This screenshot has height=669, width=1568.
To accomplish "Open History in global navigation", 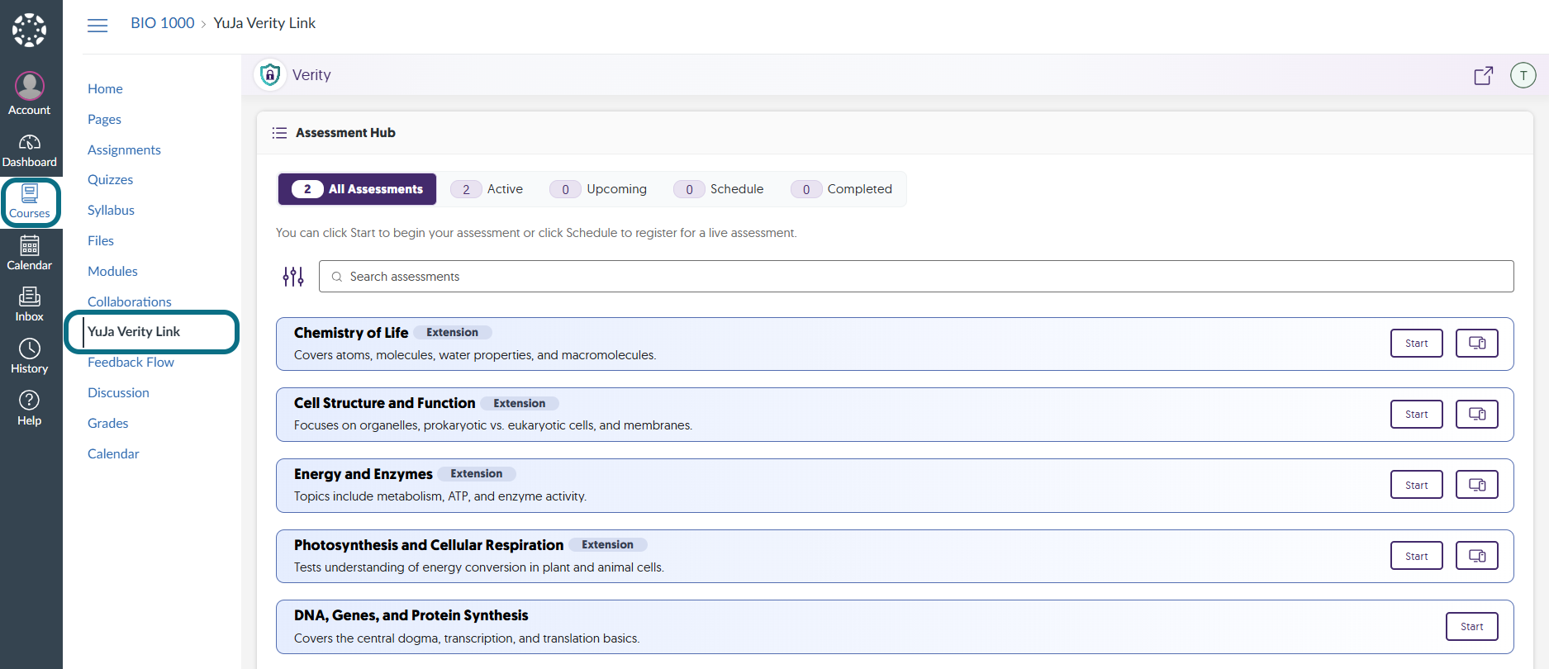I will pyautogui.click(x=30, y=357).
